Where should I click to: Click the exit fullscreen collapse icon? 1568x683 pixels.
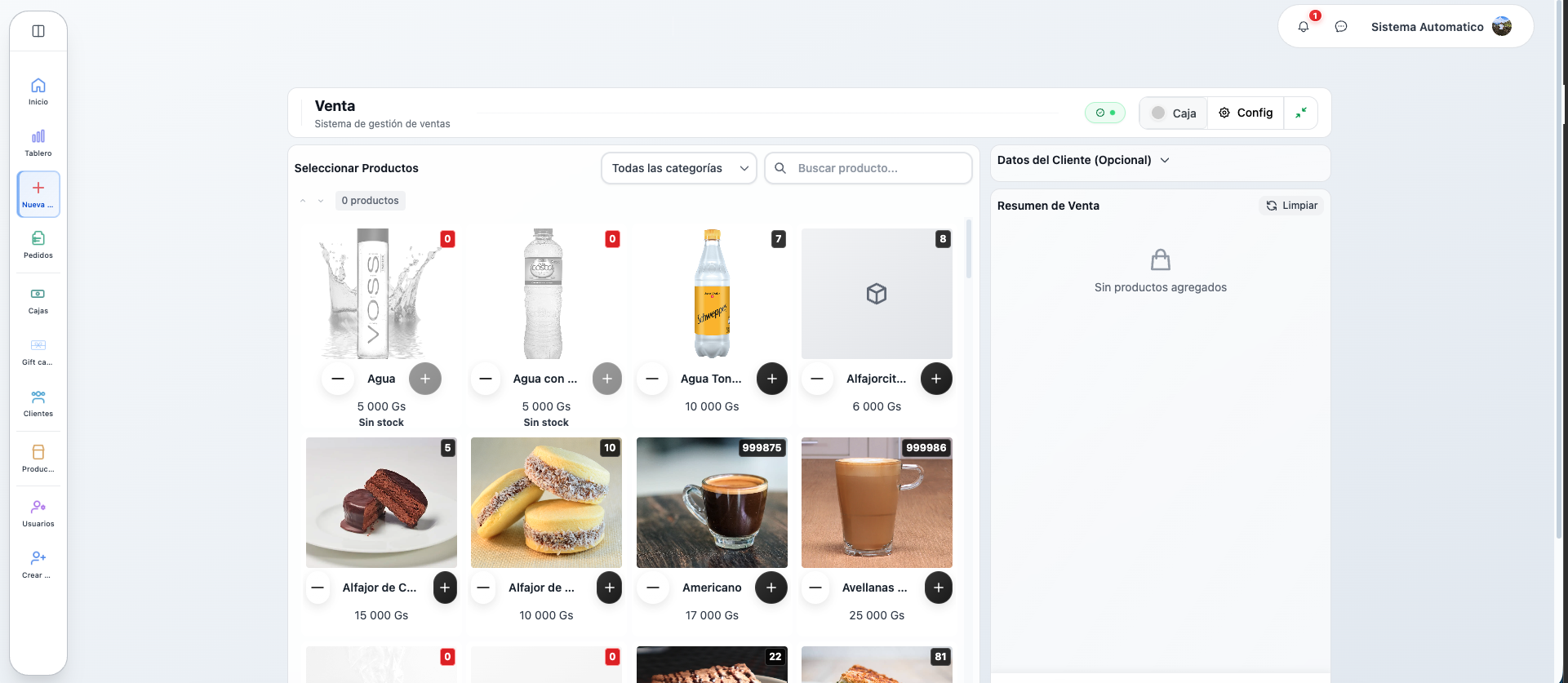pyautogui.click(x=1301, y=113)
